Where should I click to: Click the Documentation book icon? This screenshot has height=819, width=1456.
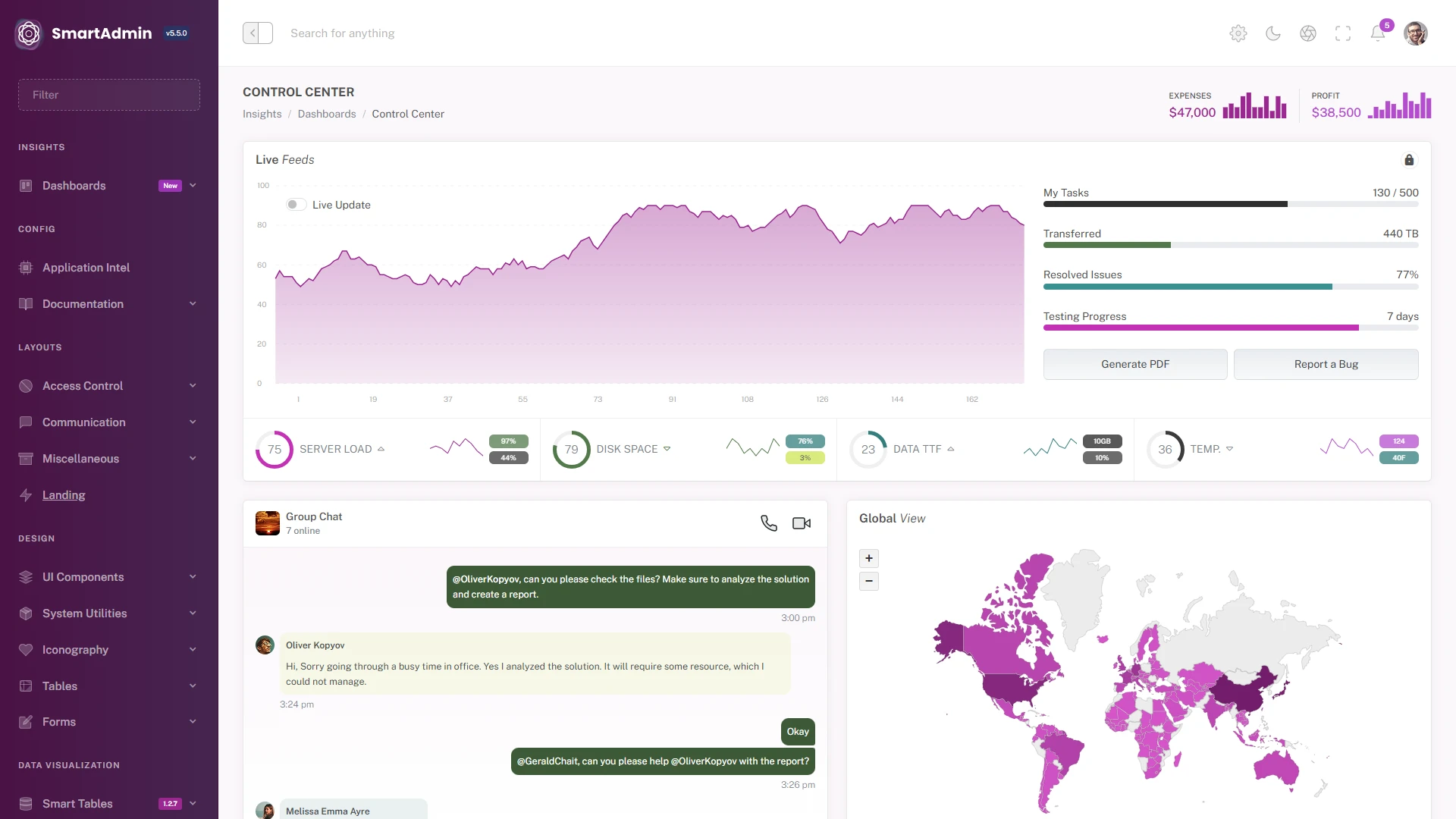(x=26, y=304)
